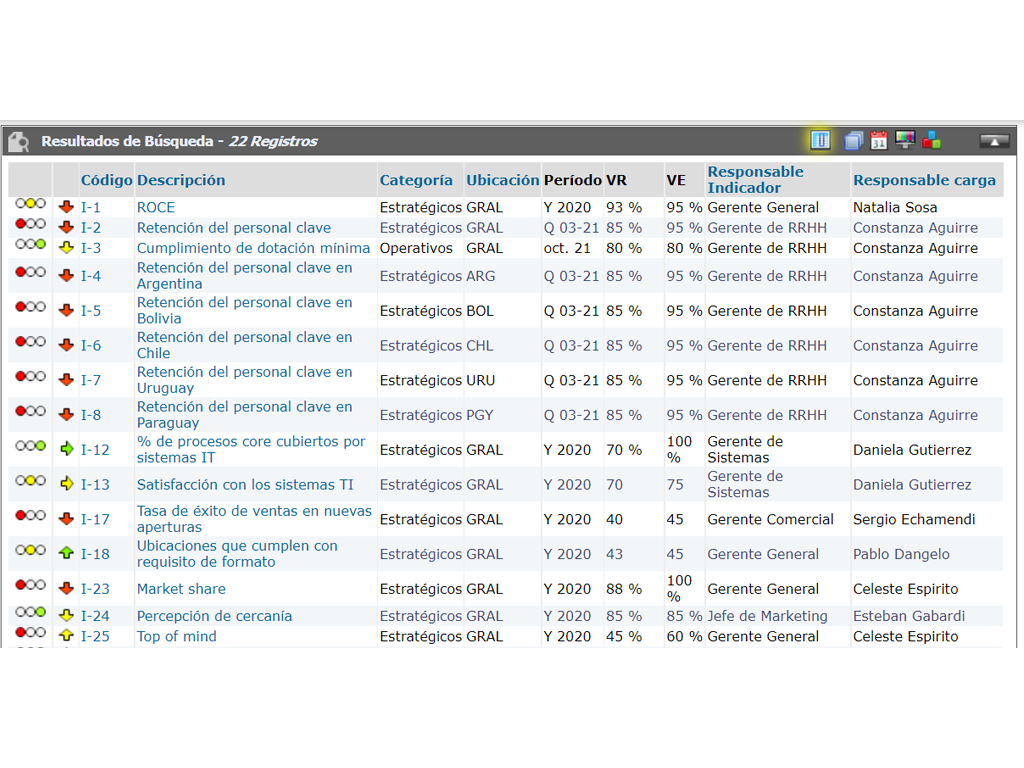The width and height of the screenshot is (1024, 768).
Task: Sort by the Descripción column header
Action: 181,180
